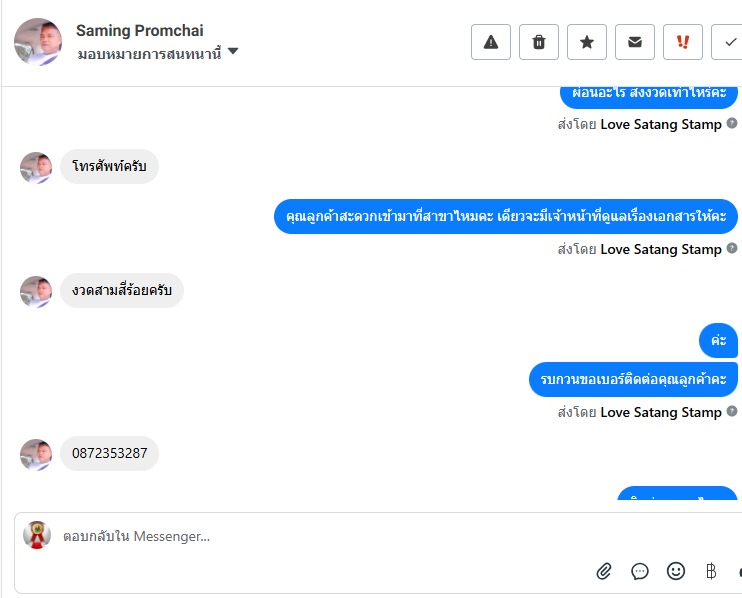Click the message 'รบกวนขอเบอร์ติดต่อคุณลูกค้าคะ'

(x=633, y=380)
